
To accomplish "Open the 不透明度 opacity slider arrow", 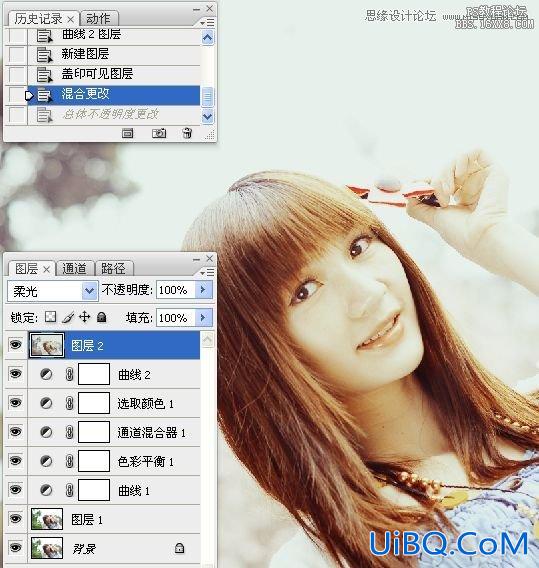I will click(204, 289).
